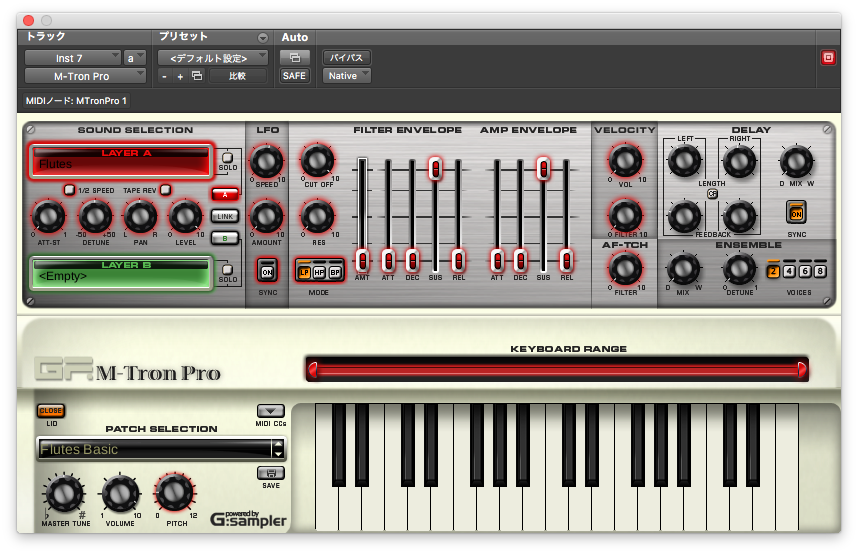
Task: Click the Save patch disk icon
Action: [271, 472]
